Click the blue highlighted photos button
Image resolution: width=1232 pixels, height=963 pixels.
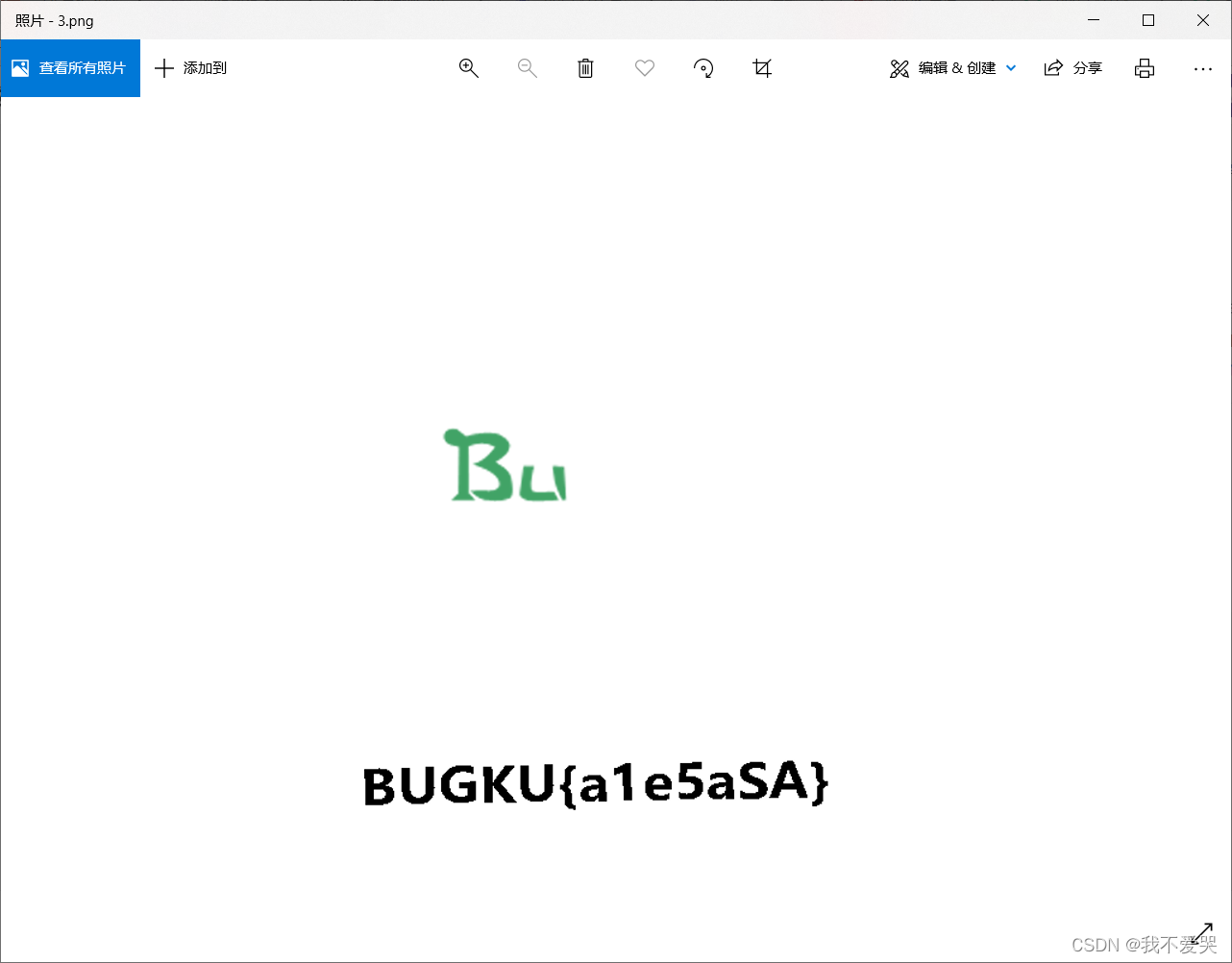[70, 67]
